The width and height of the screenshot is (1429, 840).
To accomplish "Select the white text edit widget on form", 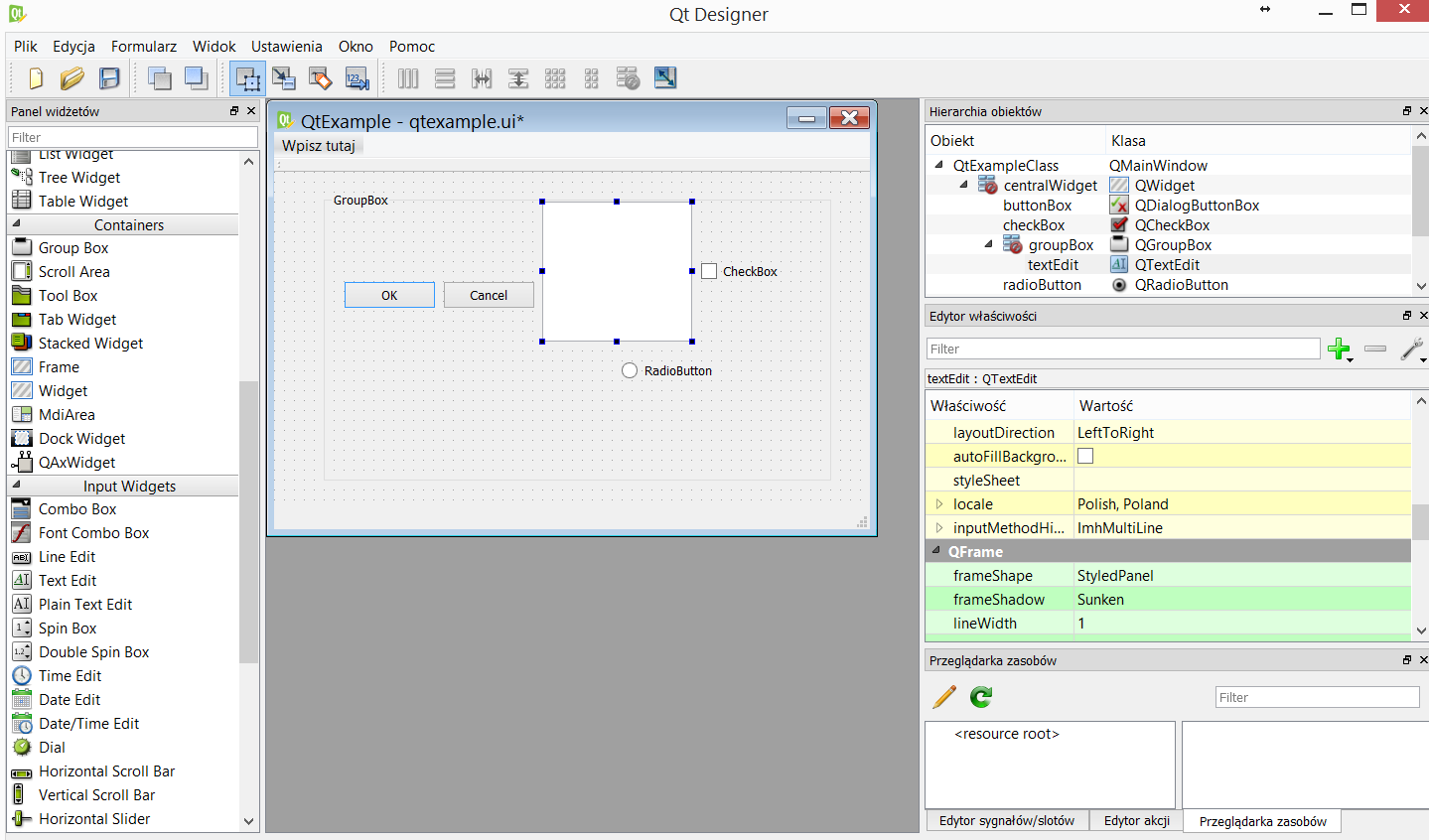I will 617,271.
